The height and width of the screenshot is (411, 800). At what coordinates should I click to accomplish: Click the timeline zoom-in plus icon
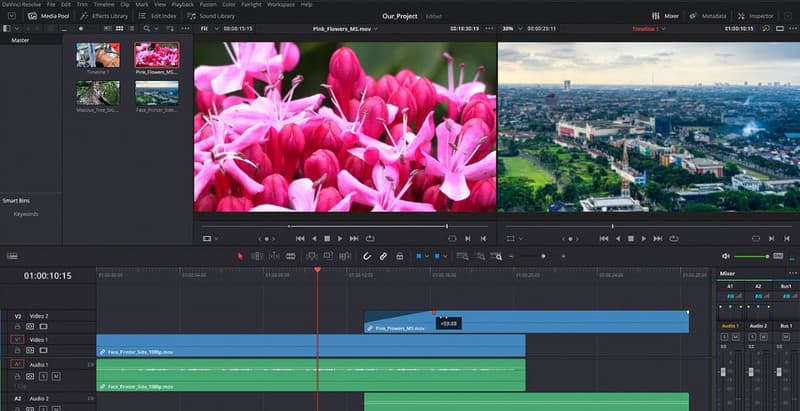pyautogui.click(x=563, y=256)
